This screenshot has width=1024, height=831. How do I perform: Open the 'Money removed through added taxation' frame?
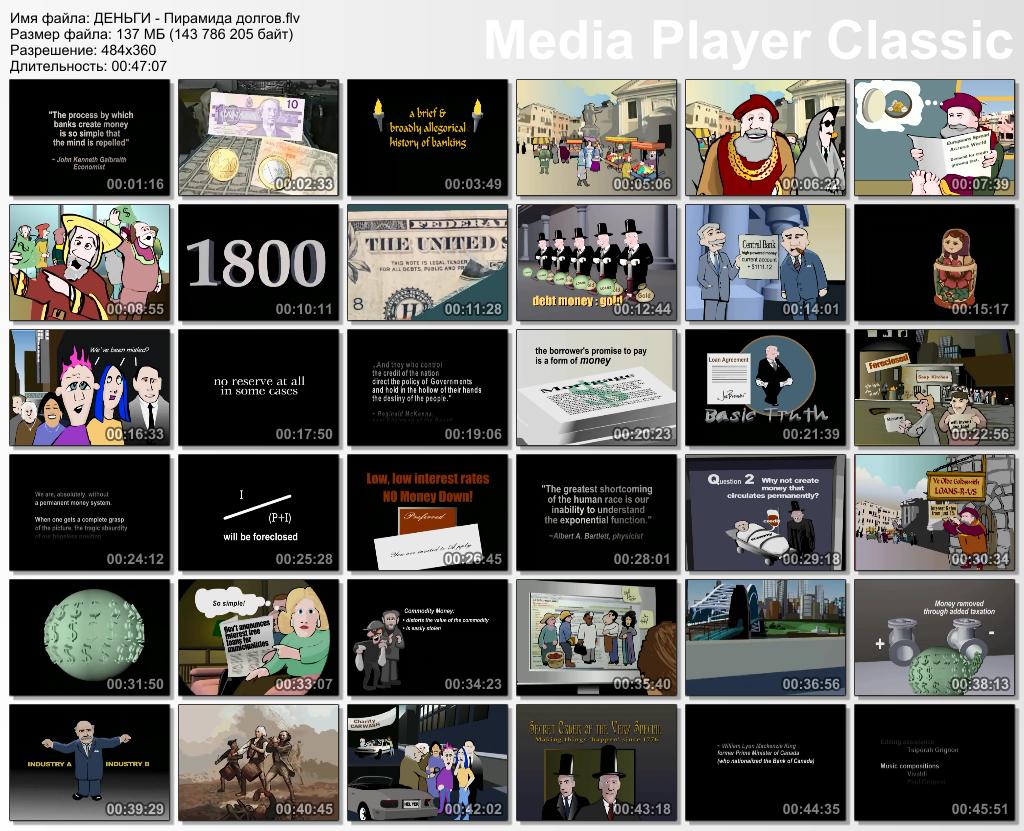[x=935, y=637]
